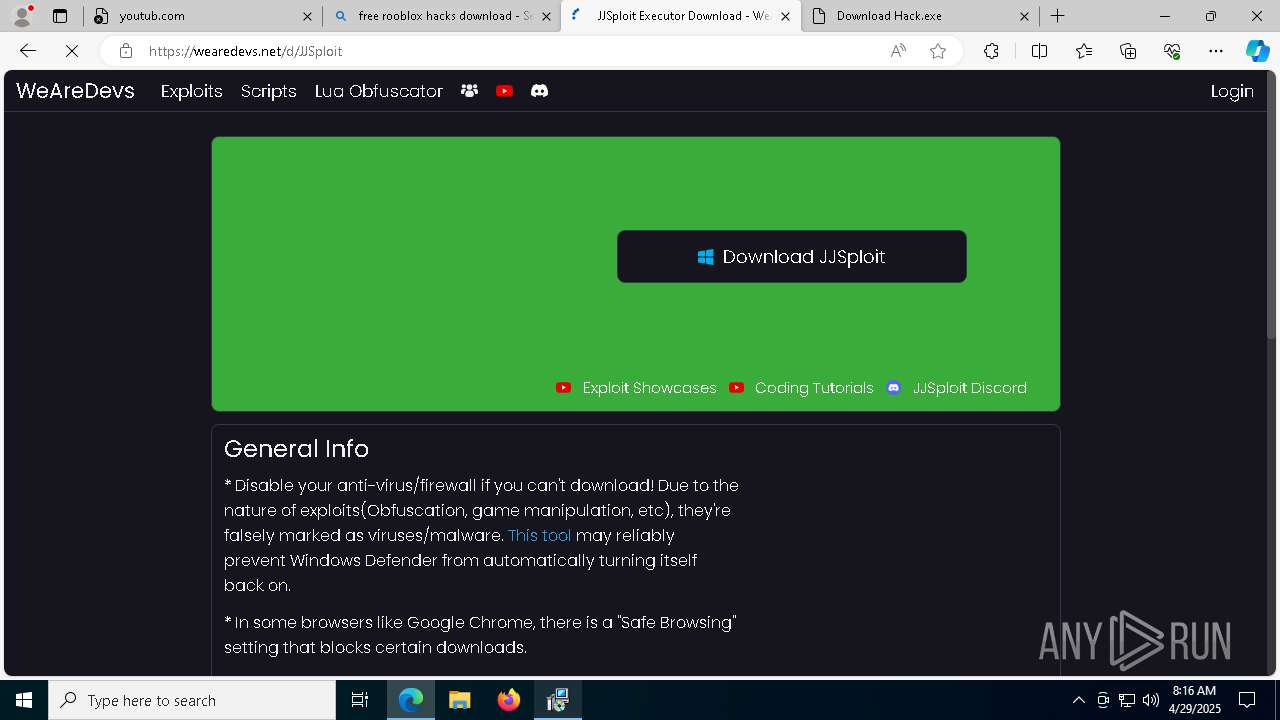Screen dimensions: 1280x720
Task: Open a new browser tab
Action: (x=1057, y=16)
